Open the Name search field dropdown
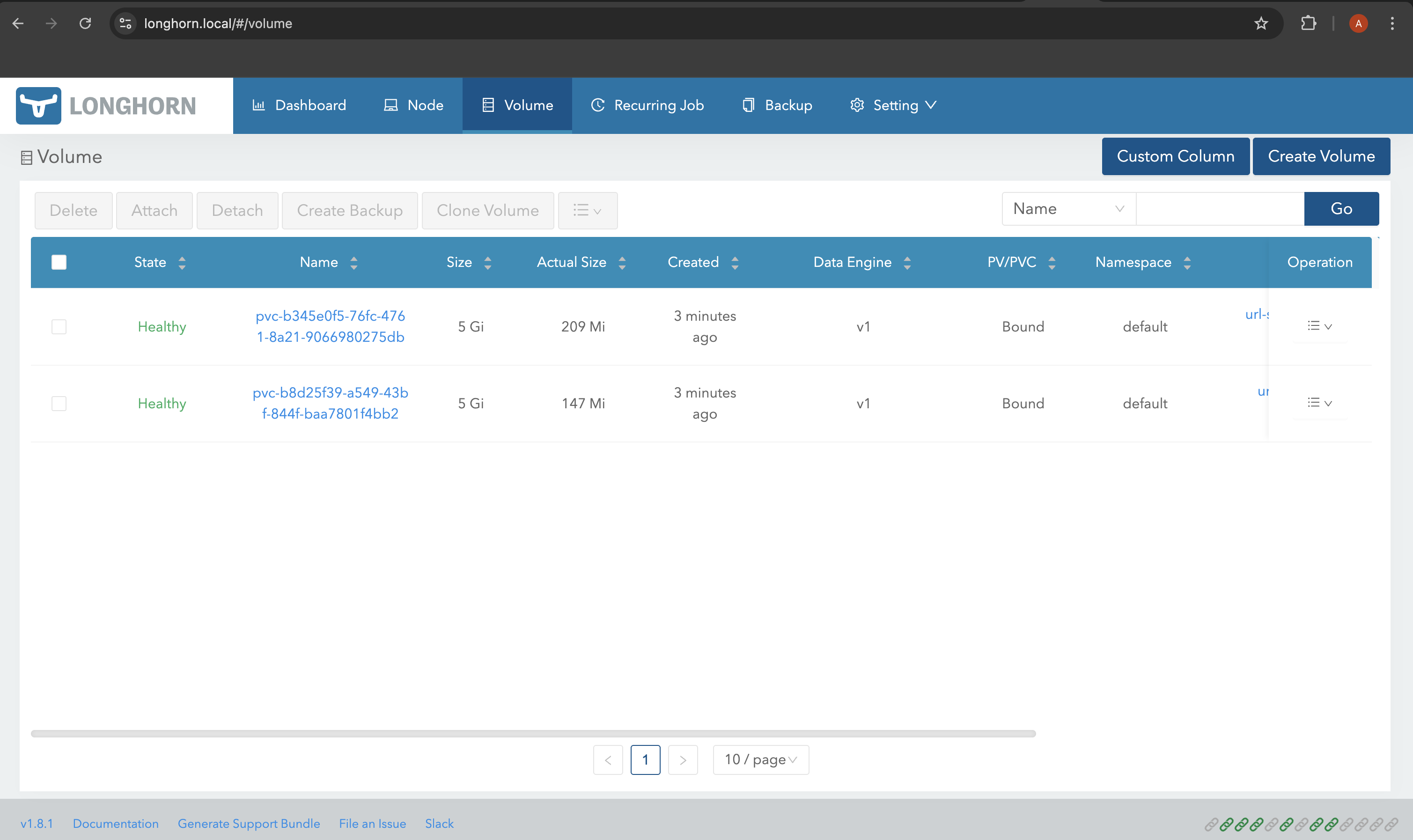The image size is (1413, 840). tap(1068, 209)
